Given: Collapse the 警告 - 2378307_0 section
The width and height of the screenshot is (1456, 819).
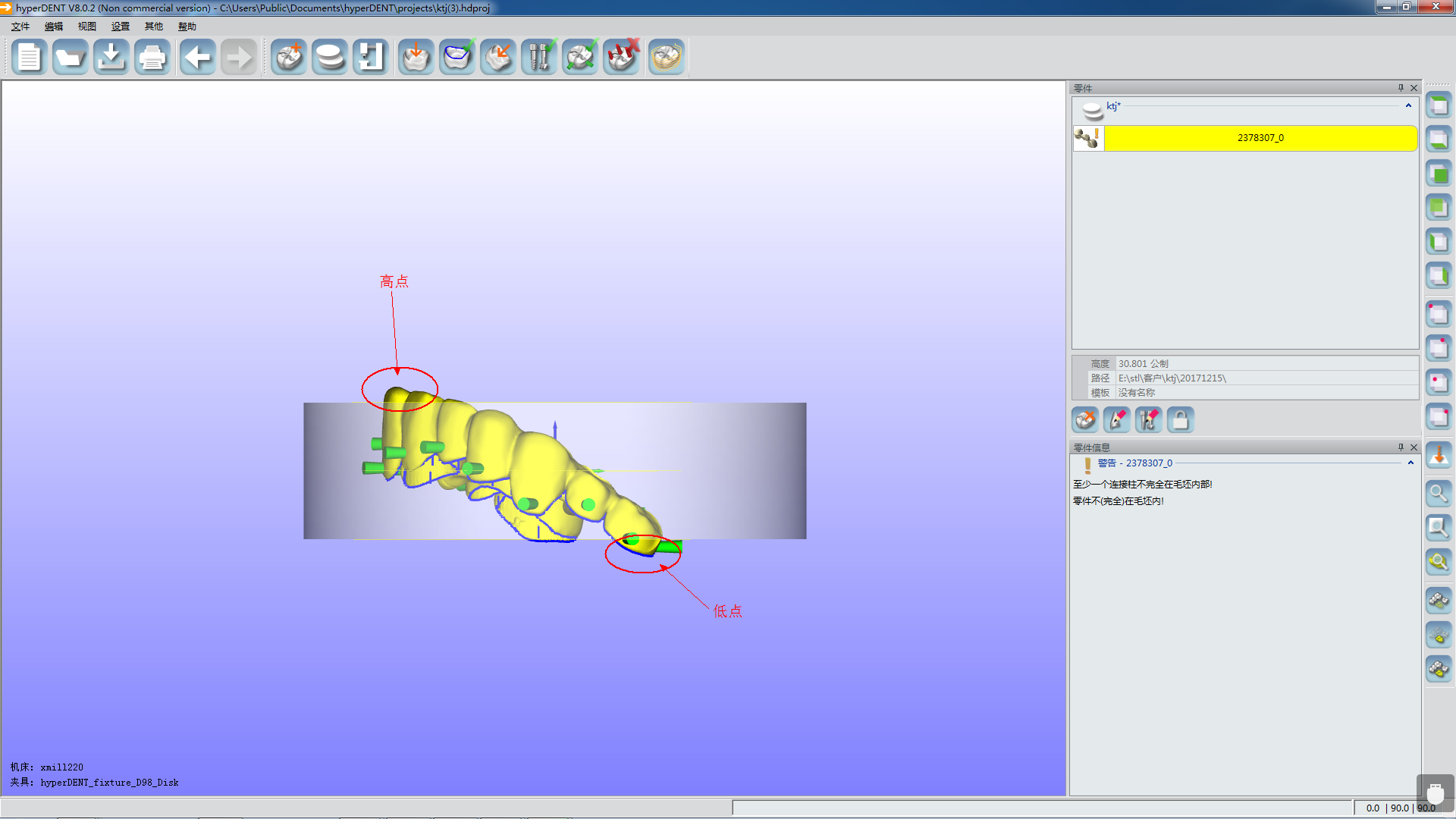Looking at the screenshot, I should (1410, 463).
